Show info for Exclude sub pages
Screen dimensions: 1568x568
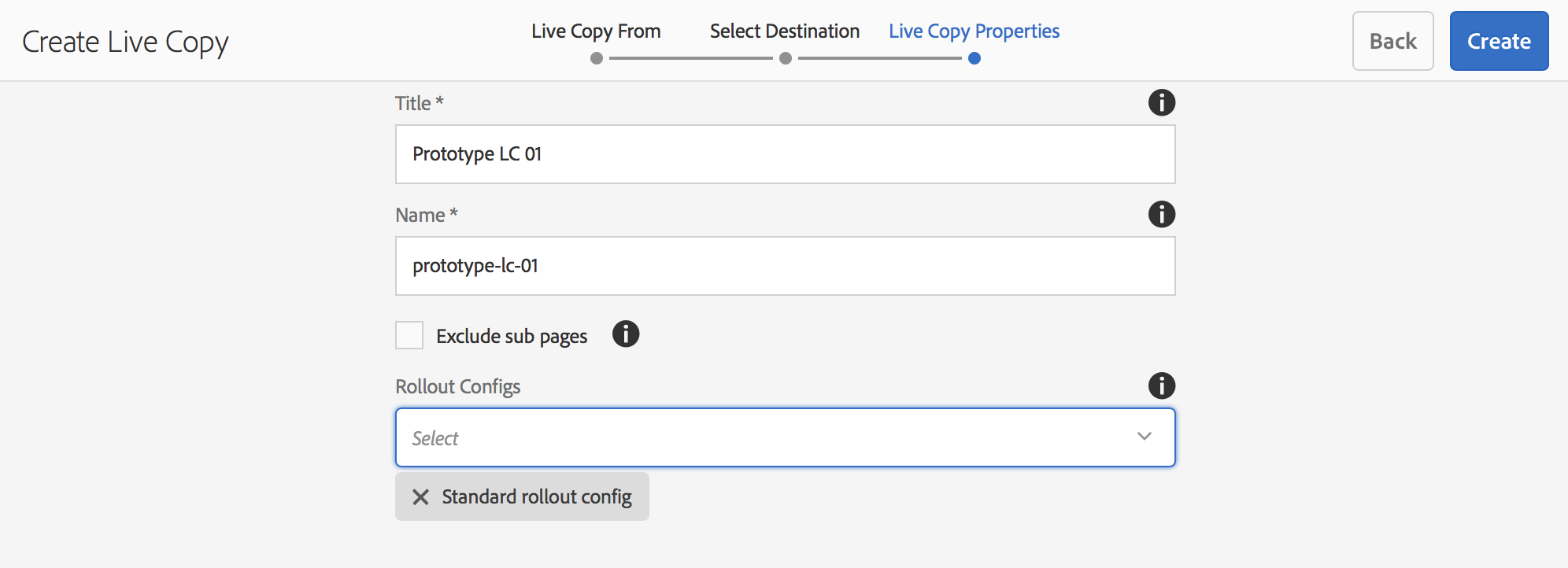point(626,334)
